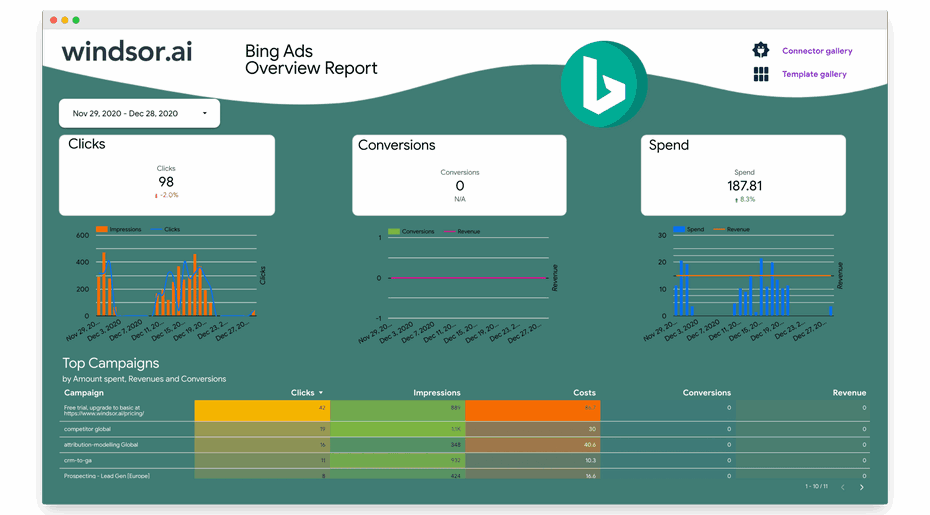The height and width of the screenshot is (515, 930).
Task: Click the 42 clicks cell
Action: (x=262, y=411)
